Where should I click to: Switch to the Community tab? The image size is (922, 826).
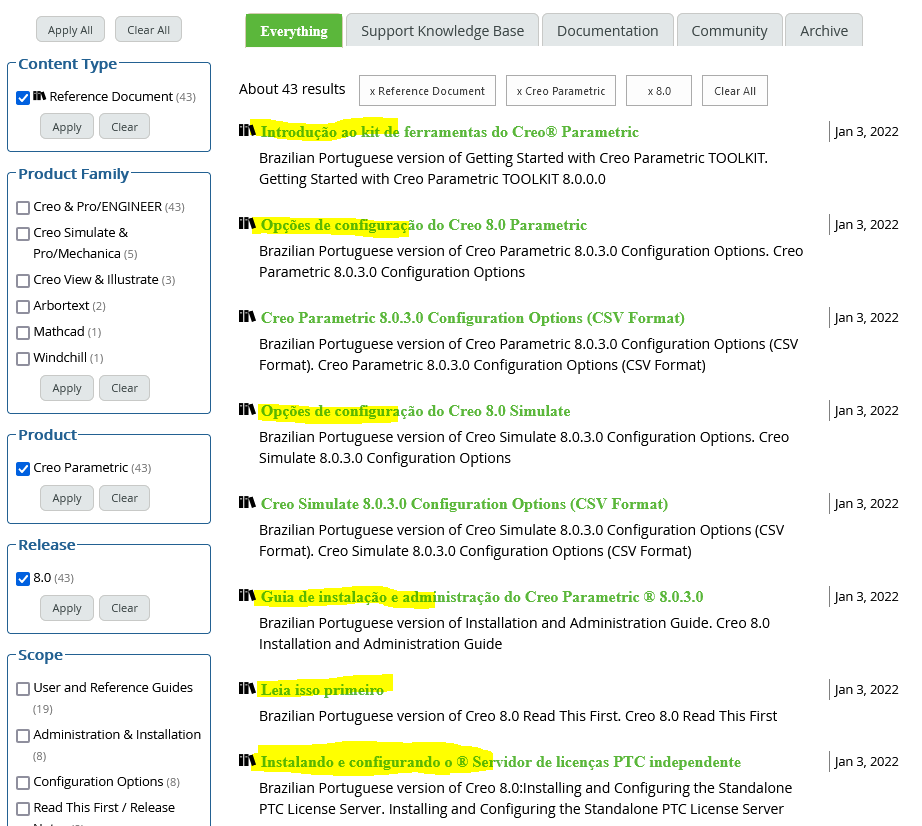(x=729, y=31)
